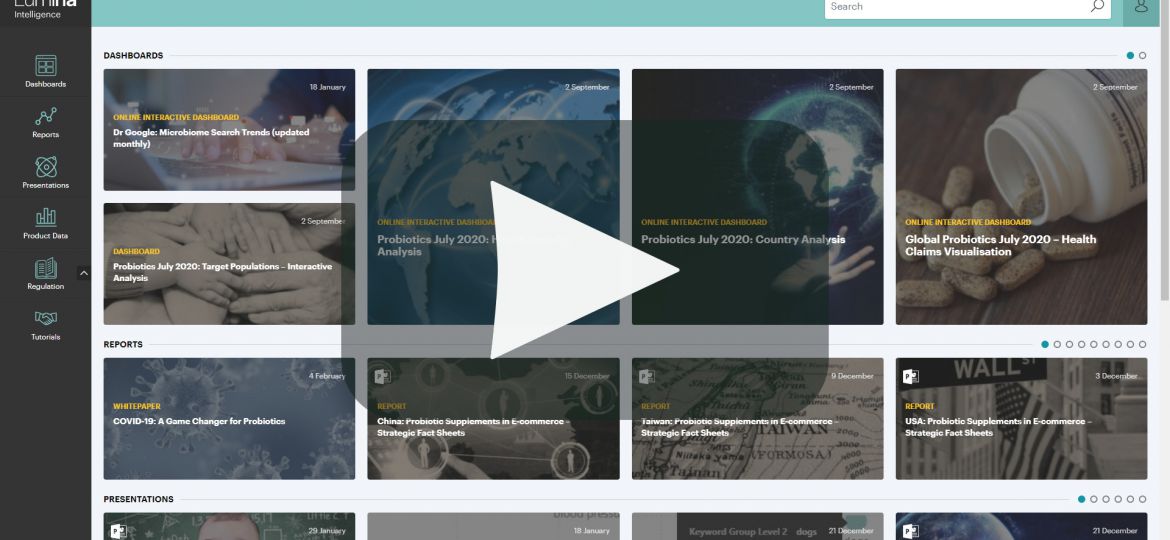Select first Reports carousel page dot
Image resolution: width=1170 pixels, height=540 pixels.
coord(1045,345)
